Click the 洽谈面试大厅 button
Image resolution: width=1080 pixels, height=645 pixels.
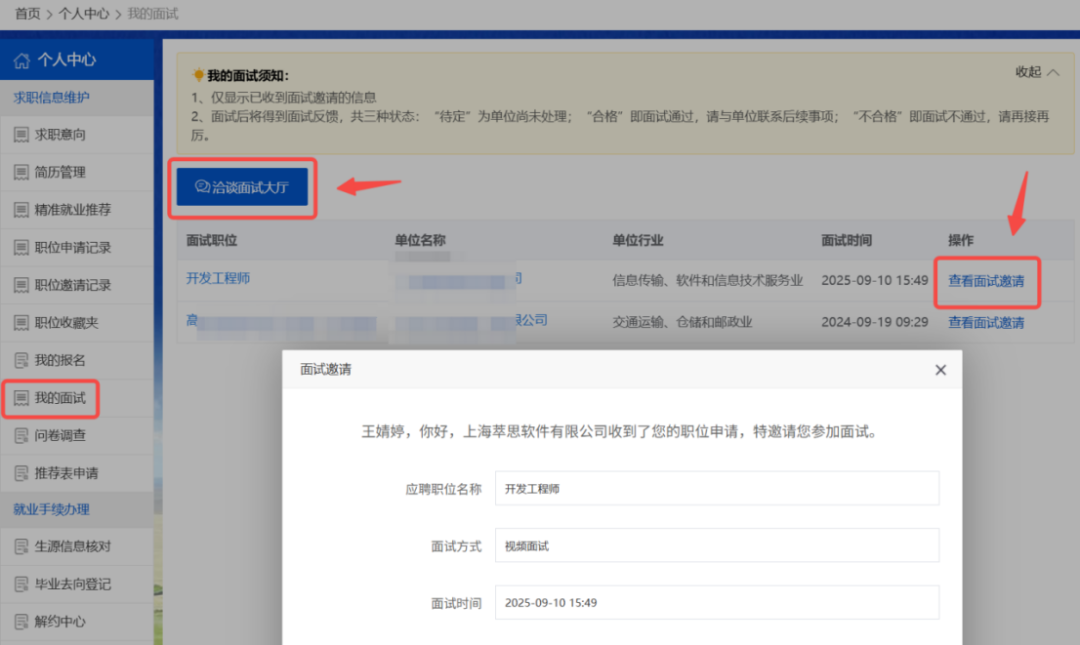coord(243,188)
